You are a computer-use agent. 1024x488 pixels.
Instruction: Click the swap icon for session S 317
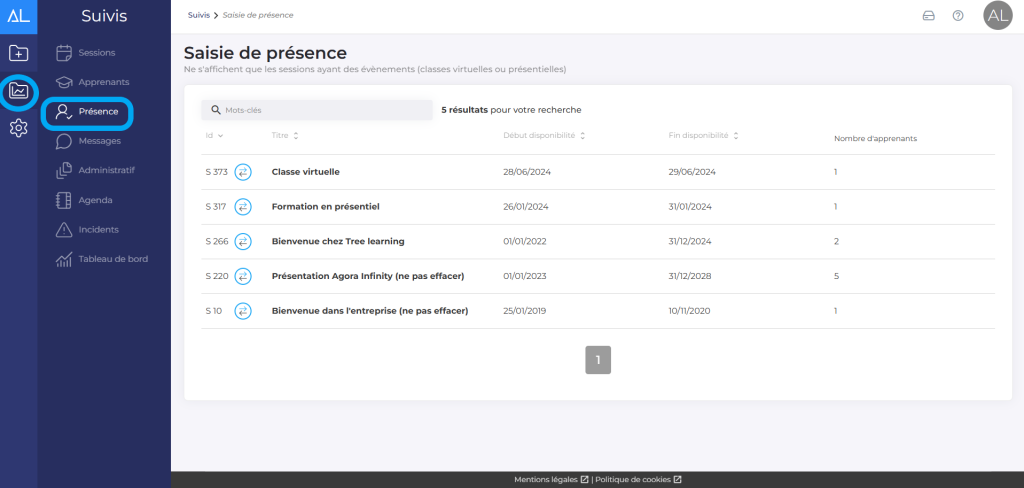[x=243, y=207]
